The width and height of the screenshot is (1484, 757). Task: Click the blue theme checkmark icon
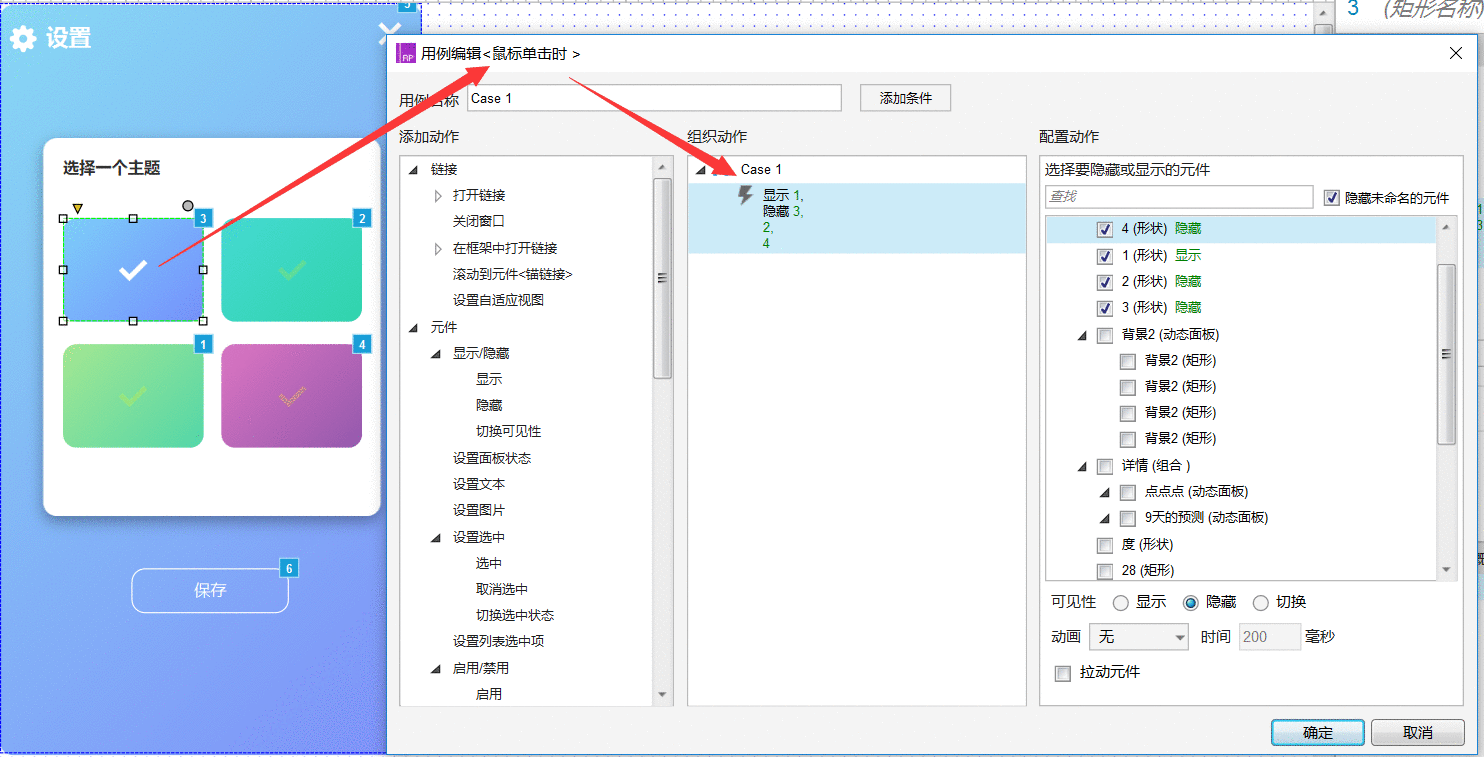tap(133, 270)
